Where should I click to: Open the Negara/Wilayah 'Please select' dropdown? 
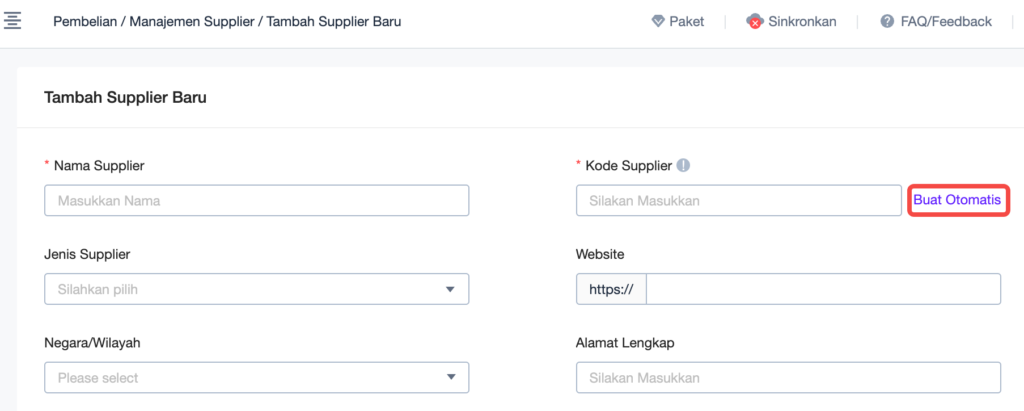tap(257, 378)
